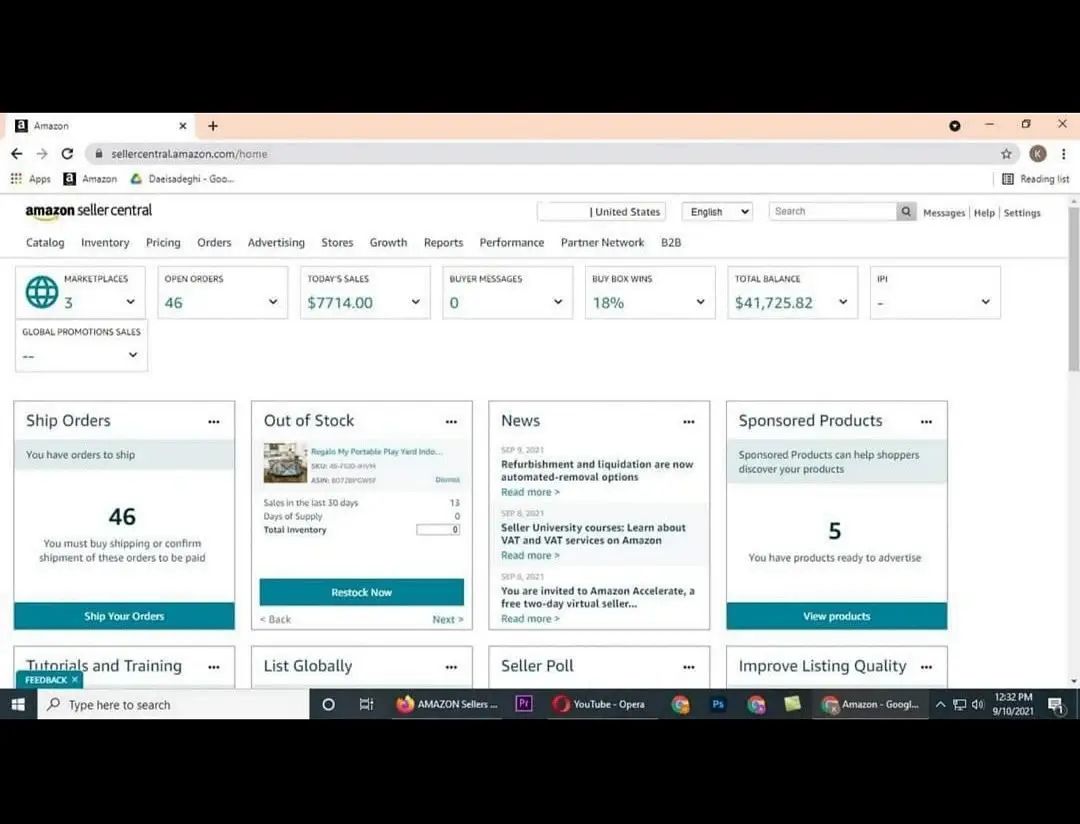Image resolution: width=1080 pixels, height=824 pixels.
Task: Open Seller Poll card options menu
Action: tap(689, 667)
